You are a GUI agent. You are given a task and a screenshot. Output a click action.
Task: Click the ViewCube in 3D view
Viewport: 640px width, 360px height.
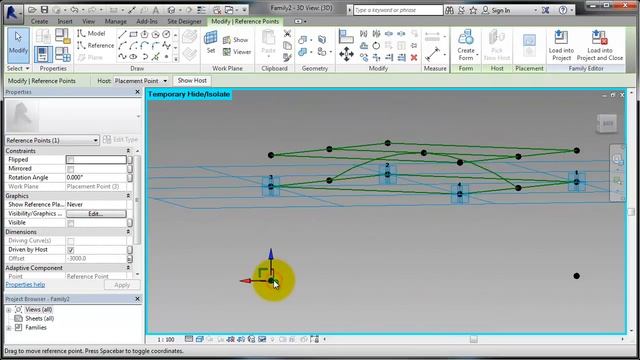click(607, 123)
